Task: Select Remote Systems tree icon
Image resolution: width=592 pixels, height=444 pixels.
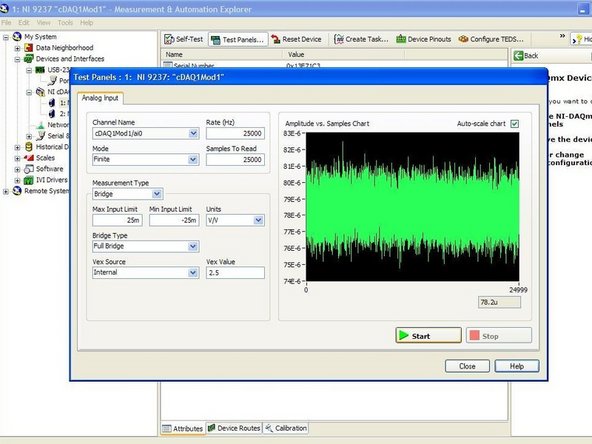Action: click(17, 191)
